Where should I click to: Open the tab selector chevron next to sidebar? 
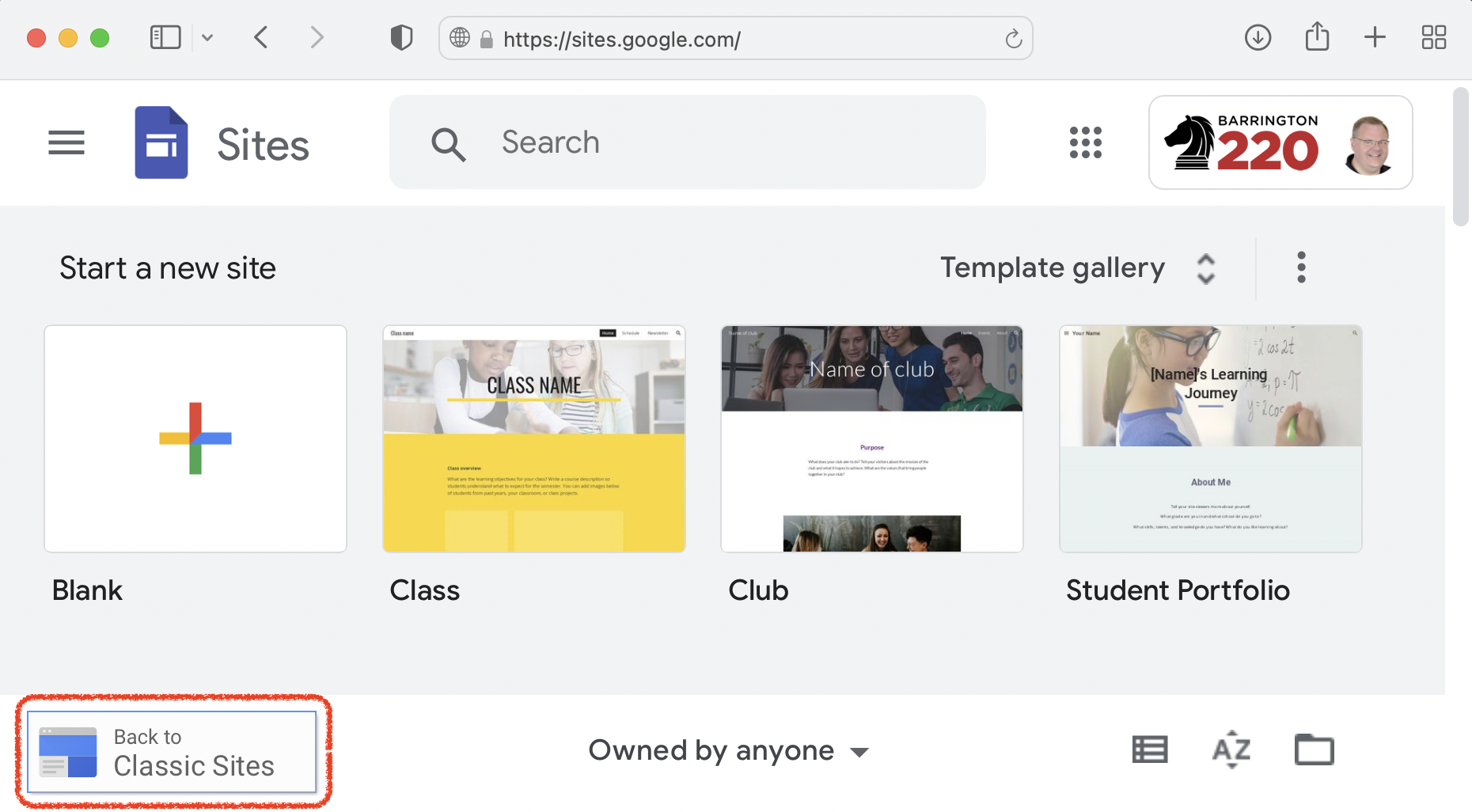(207, 37)
